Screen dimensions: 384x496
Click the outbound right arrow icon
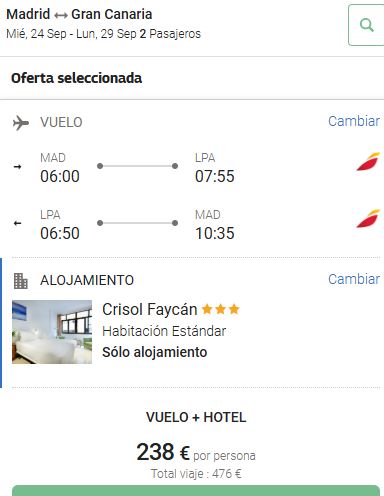pos(17,166)
